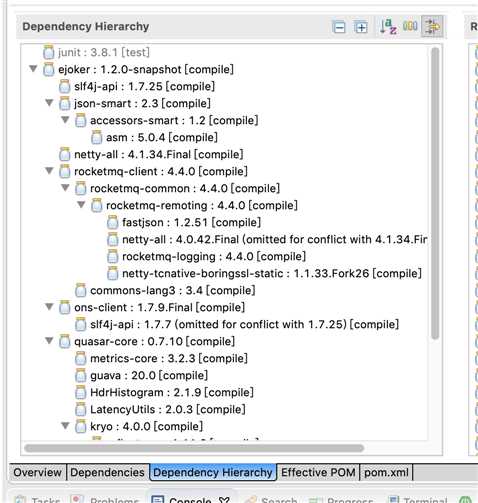Image resolution: width=478 pixels, height=503 pixels.
Task: Click the horizontal scrollbar of the dependency tree
Action: [194, 448]
